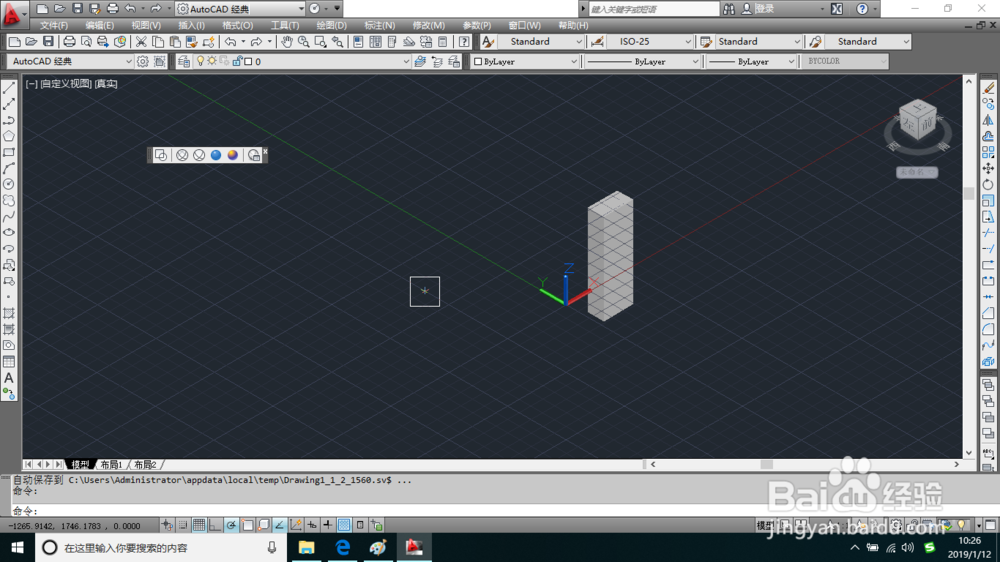The height and width of the screenshot is (562, 1000).
Task: Toggle 3D Object Snap in status bar
Action: click(263, 525)
